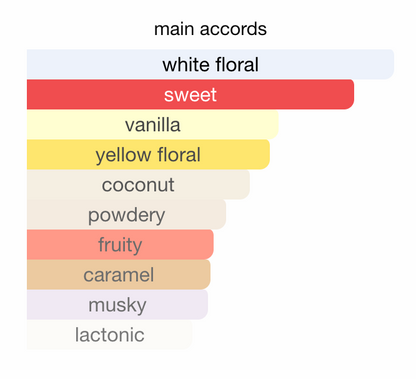Image resolution: width=416 pixels, height=379 pixels.
Task: Click the 'musky' label text
Action: 117,306
